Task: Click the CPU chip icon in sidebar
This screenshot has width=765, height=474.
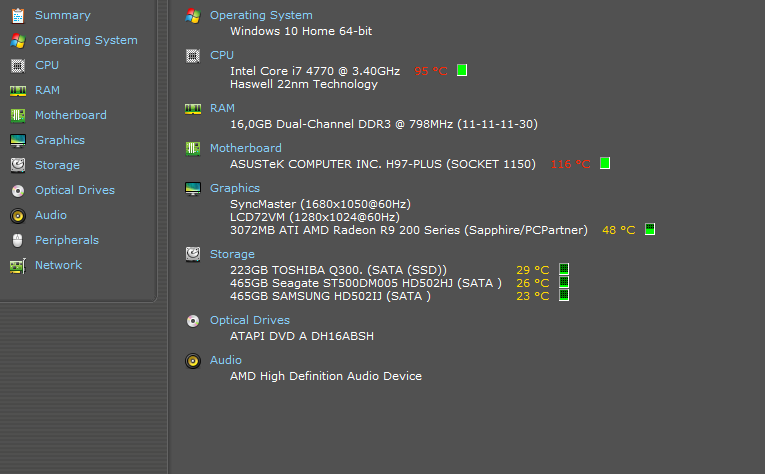Action: click(18, 65)
